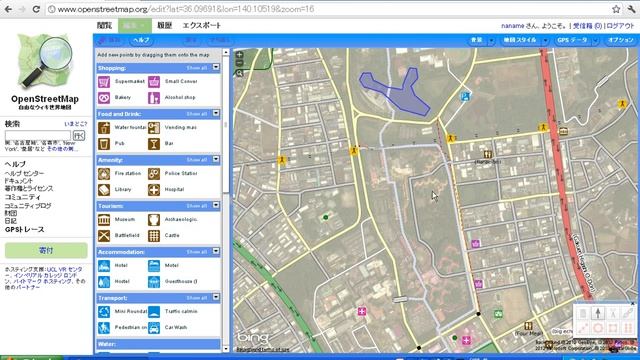640x360 pixels.
Task: Expand the Food and Drink dropdown arrow
Action: [x=216, y=113]
